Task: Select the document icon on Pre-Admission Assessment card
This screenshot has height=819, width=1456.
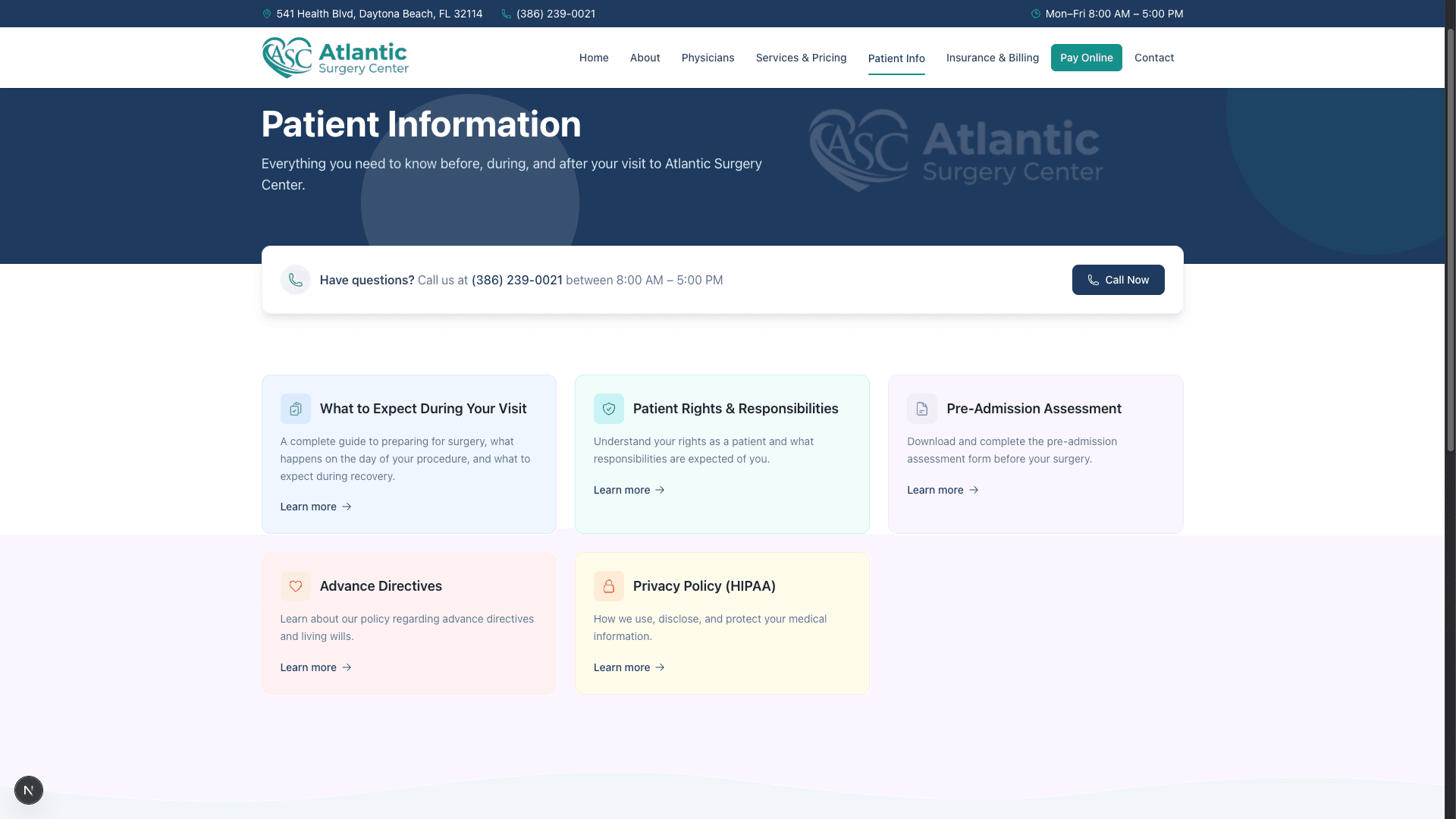Action: pos(922,409)
